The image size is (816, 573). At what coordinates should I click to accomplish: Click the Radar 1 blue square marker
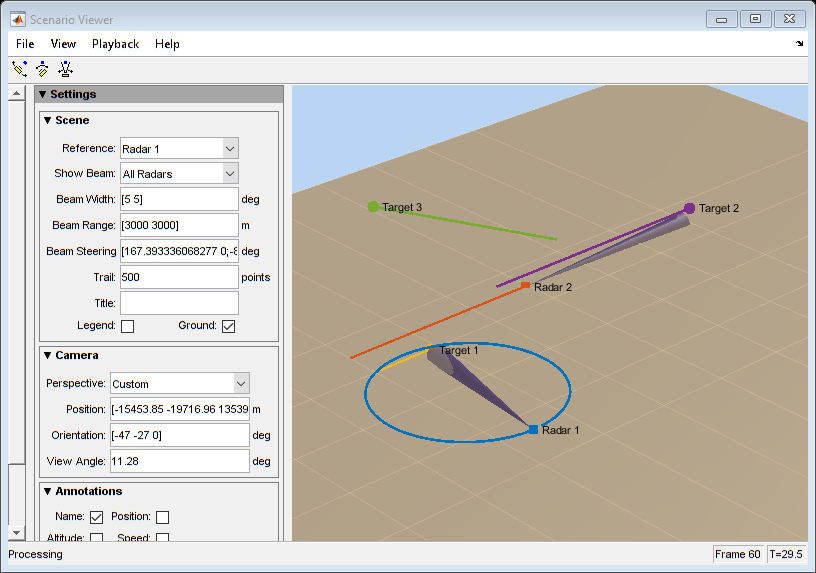click(x=533, y=429)
